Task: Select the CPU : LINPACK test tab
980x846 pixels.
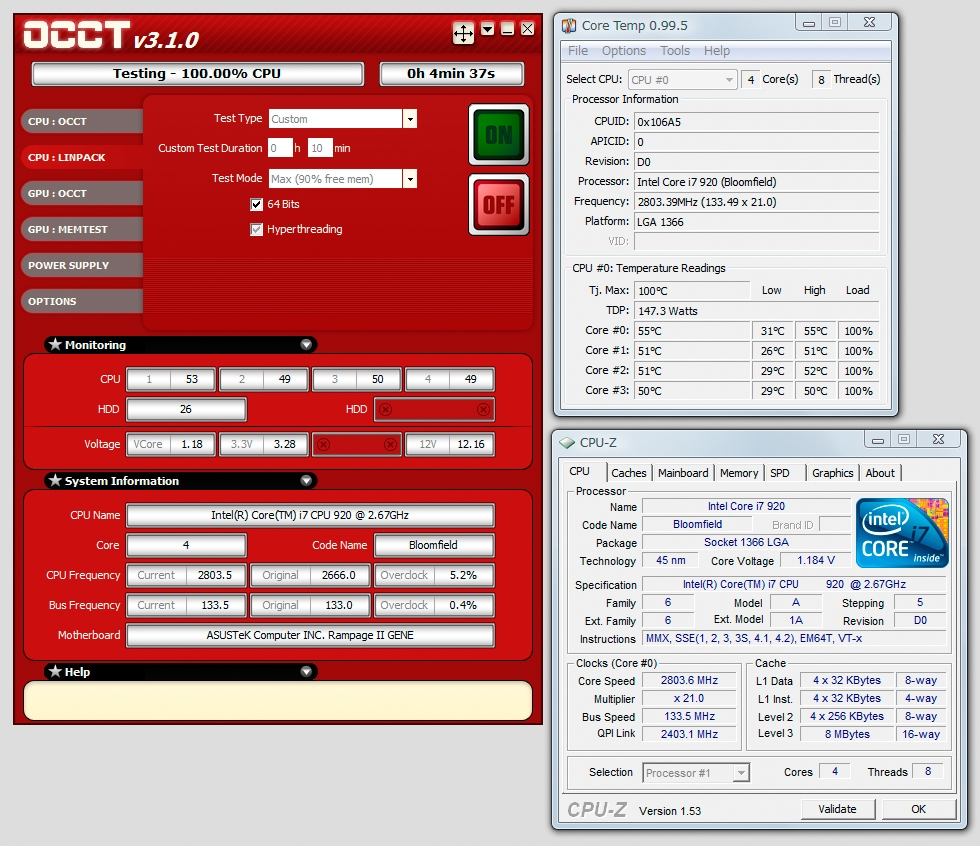Action: coord(82,157)
